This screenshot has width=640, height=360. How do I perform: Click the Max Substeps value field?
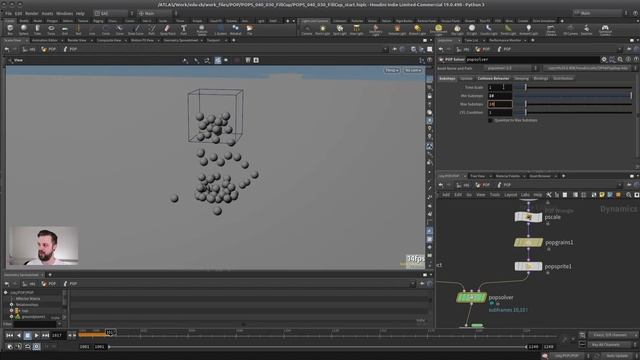(500, 104)
